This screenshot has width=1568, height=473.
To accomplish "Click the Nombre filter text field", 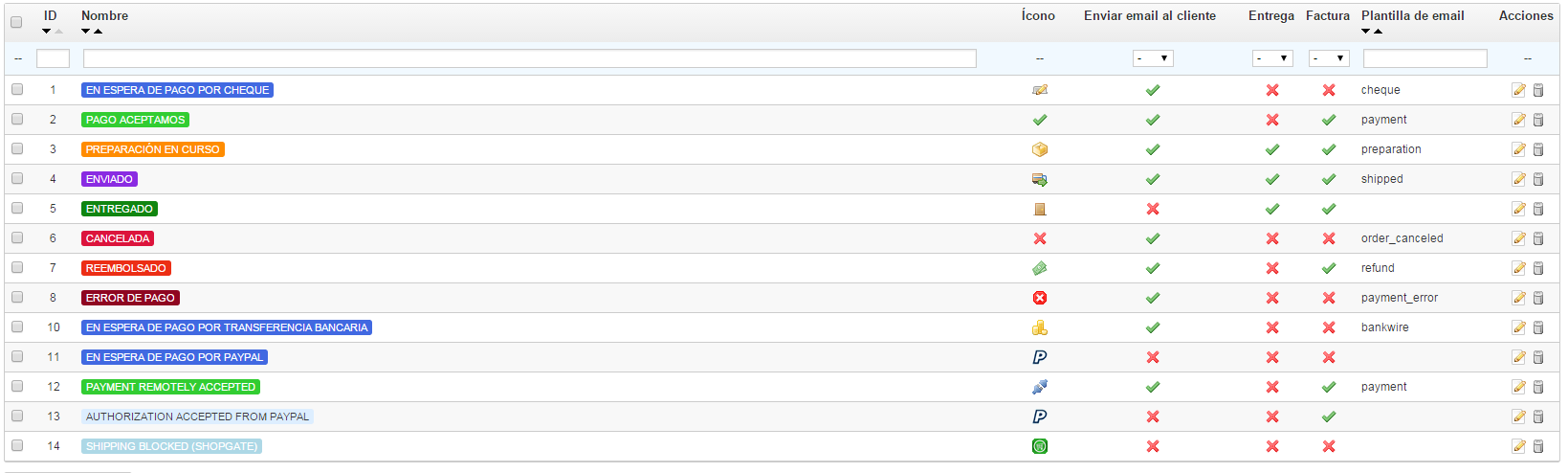I will click(x=529, y=58).
